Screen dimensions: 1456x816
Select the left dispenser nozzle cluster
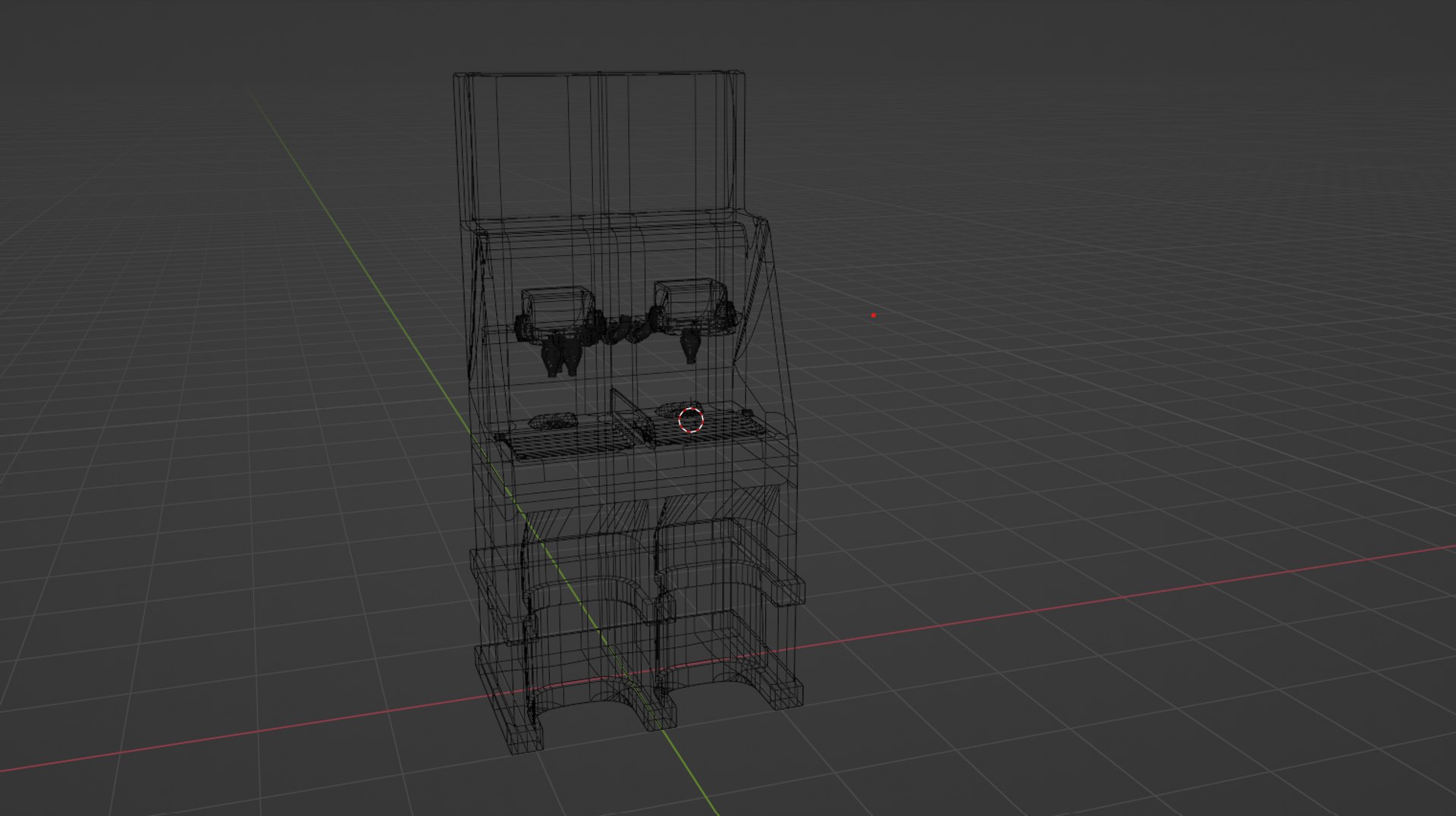(561, 355)
